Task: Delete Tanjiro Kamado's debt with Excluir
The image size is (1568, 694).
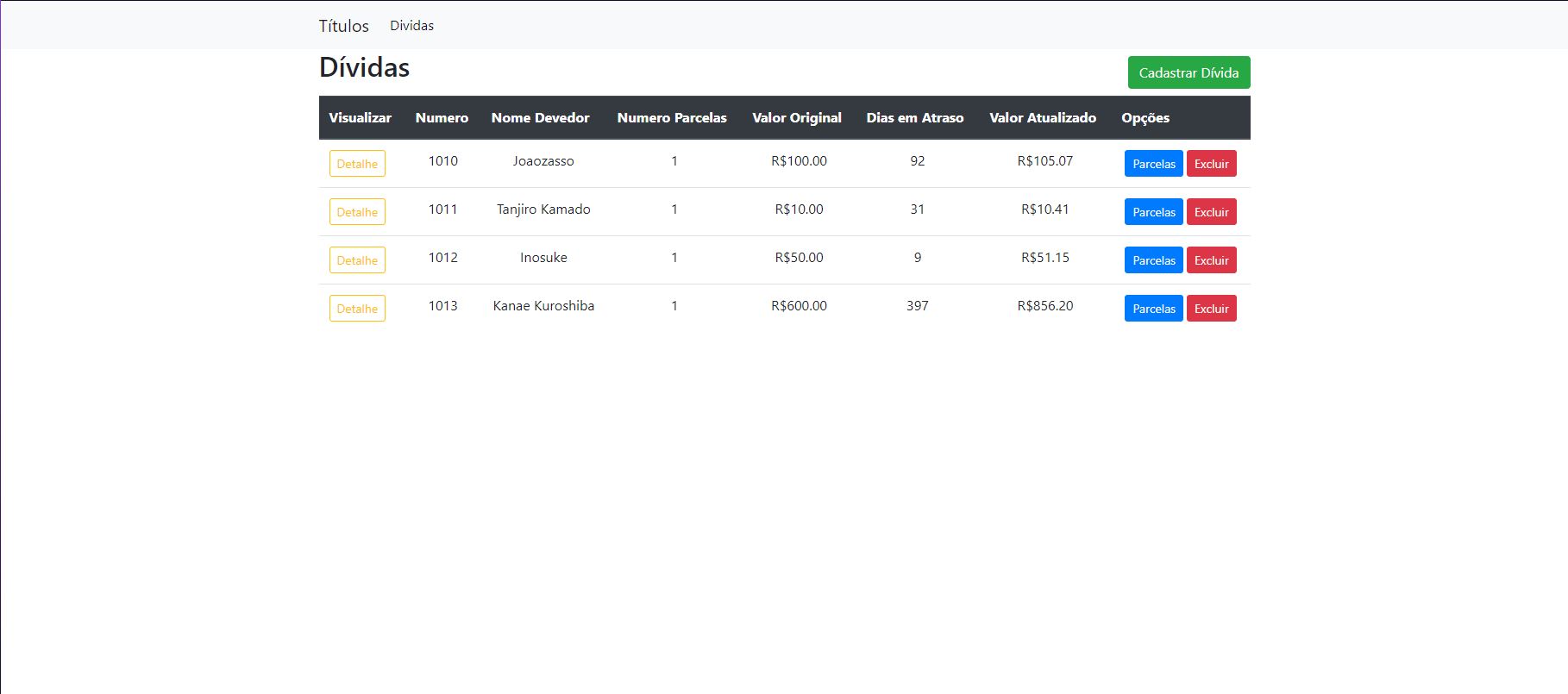Action: 1211,212
